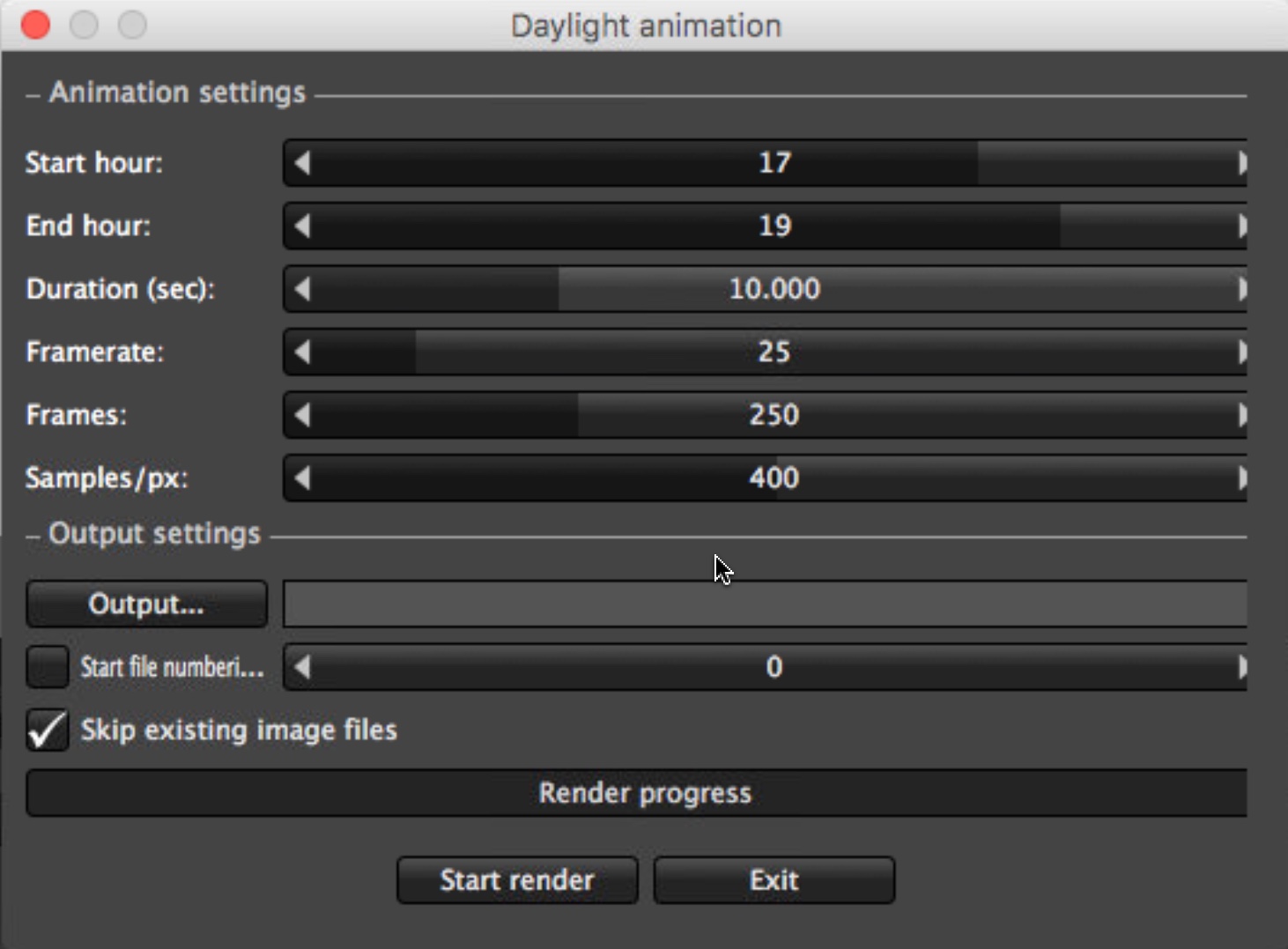Click the Exit button
This screenshot has height=949, width=1288.
click(774, 880)
